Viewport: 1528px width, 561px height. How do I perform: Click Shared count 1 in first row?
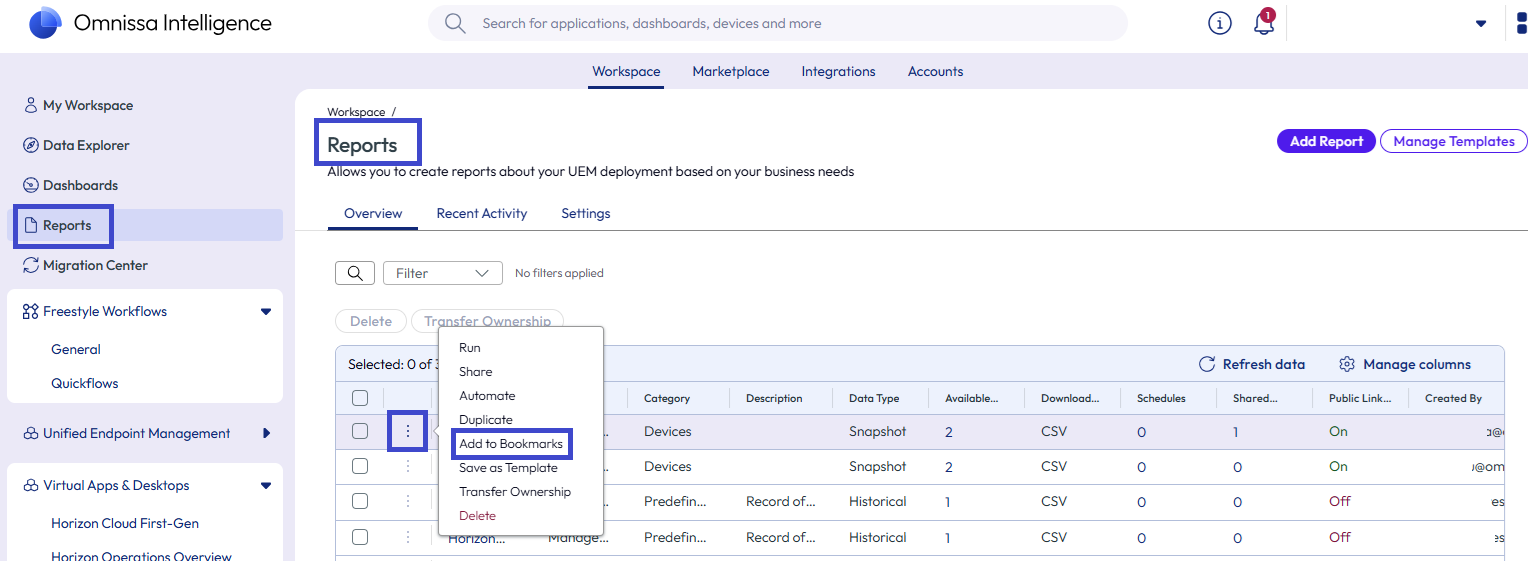(x=1236, y=432)
